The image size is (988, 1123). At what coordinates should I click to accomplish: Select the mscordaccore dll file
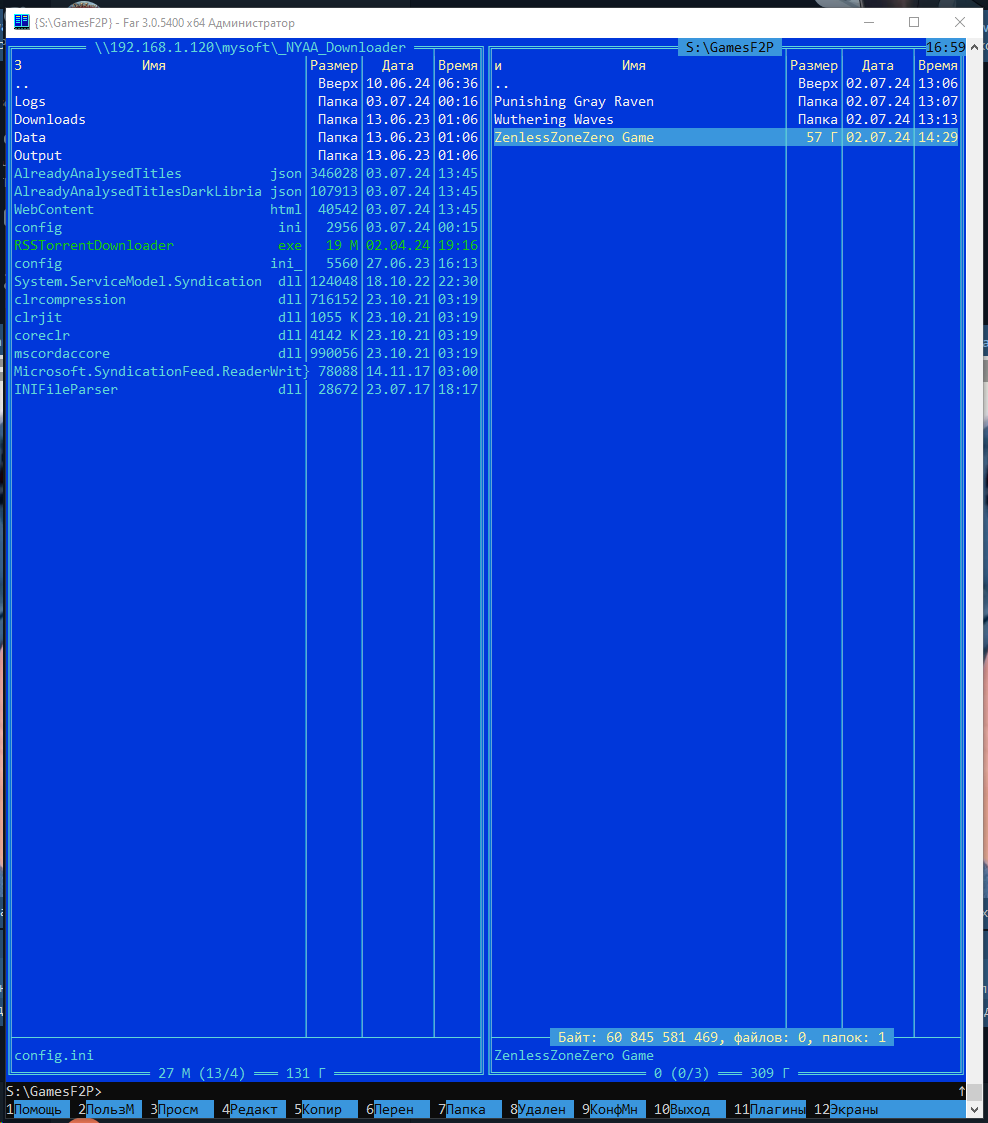point(246,353)
